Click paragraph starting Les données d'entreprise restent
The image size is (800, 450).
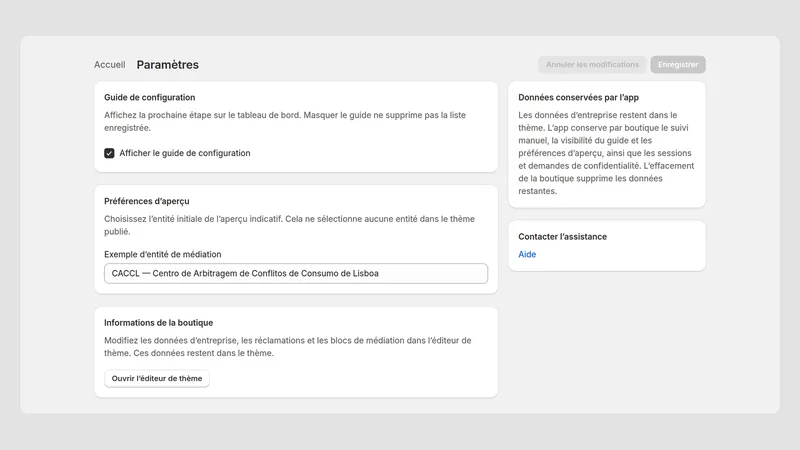pyautogui.click(x=606, y=153)
